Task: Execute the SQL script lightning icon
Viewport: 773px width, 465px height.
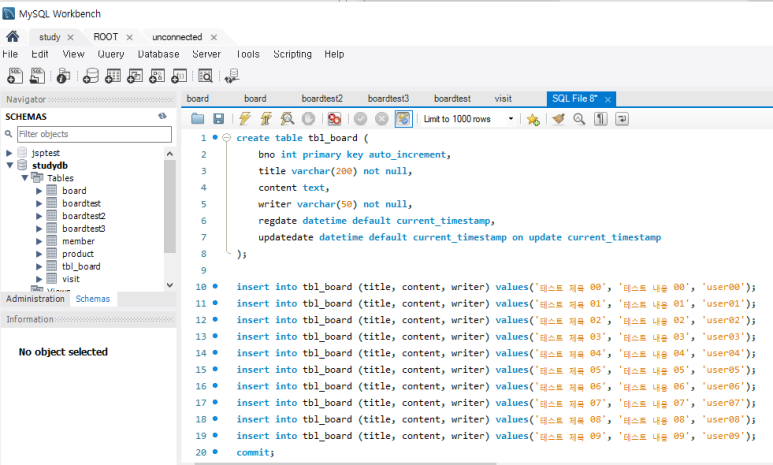Action: [245, 118]
